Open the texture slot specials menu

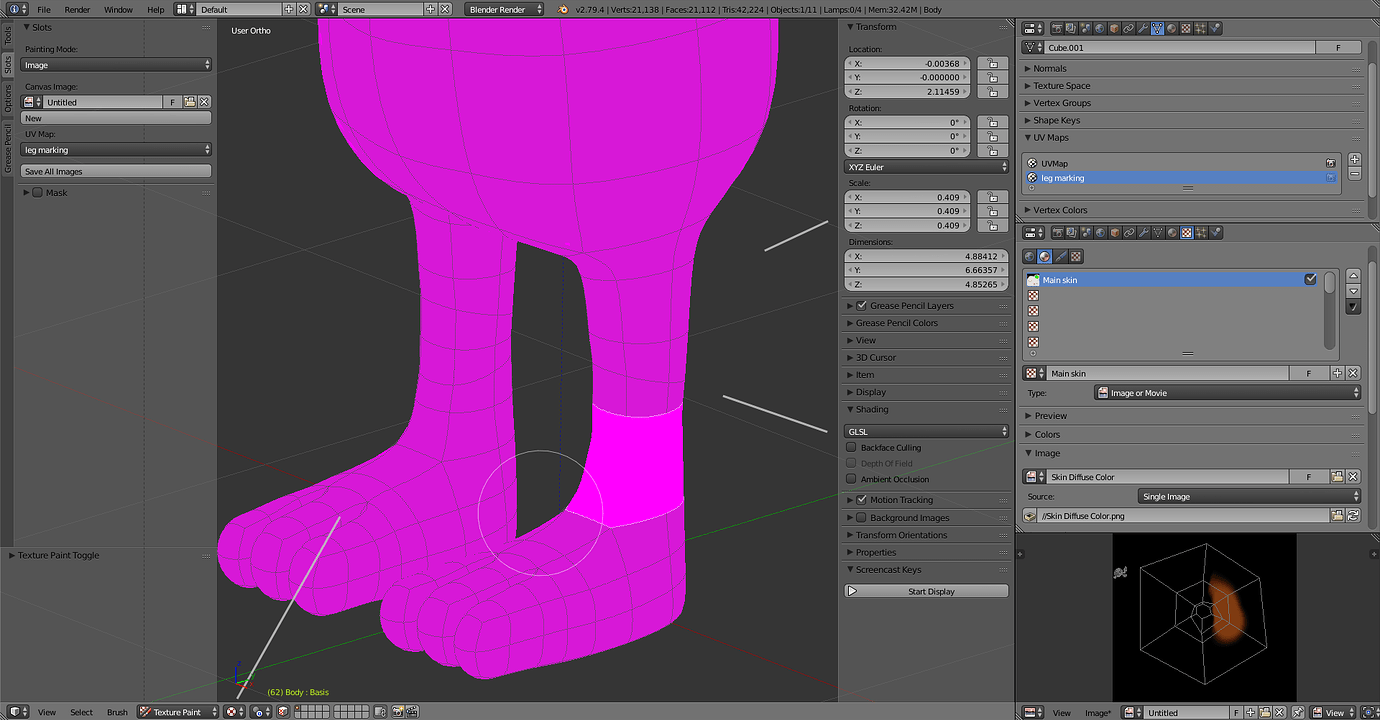pos(1354,307)
